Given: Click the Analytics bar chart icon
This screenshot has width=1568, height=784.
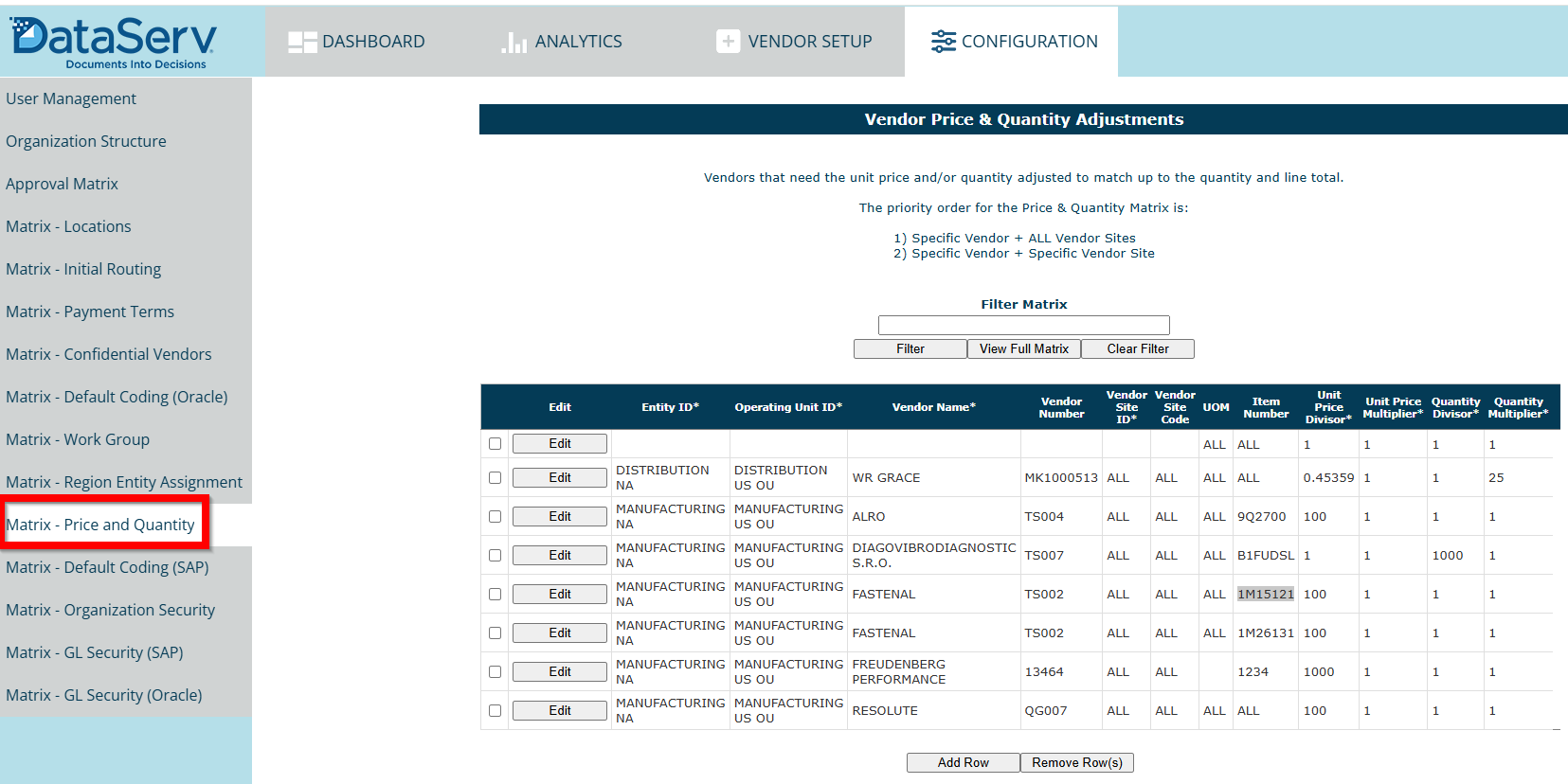Looking at the screenshot, I should 514,42.
